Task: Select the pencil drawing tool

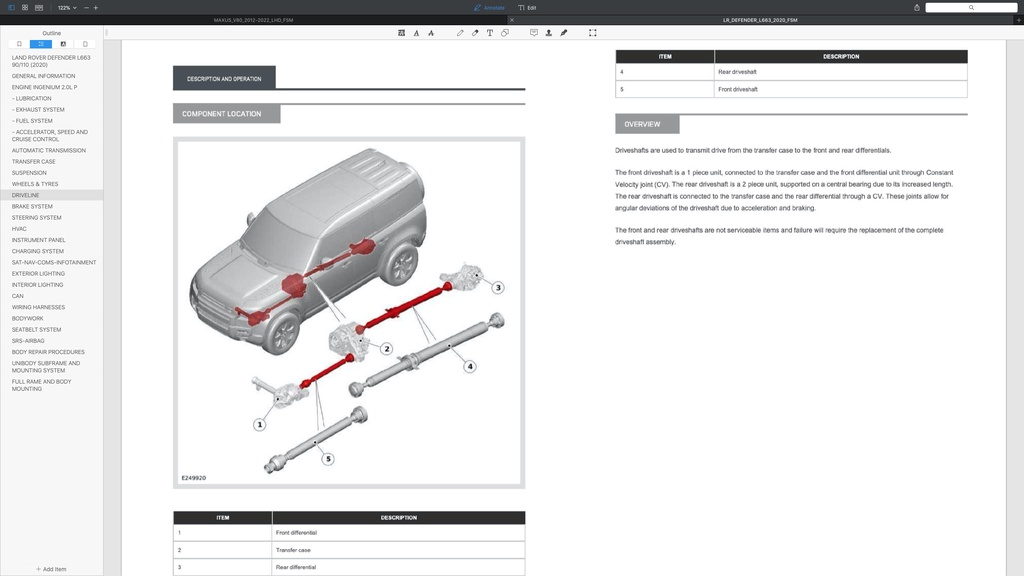Action: [460, 33]
